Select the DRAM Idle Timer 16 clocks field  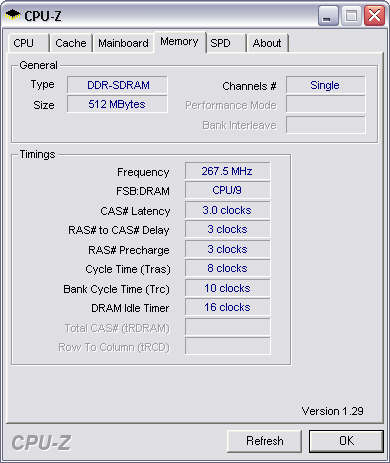coord(227,307)
